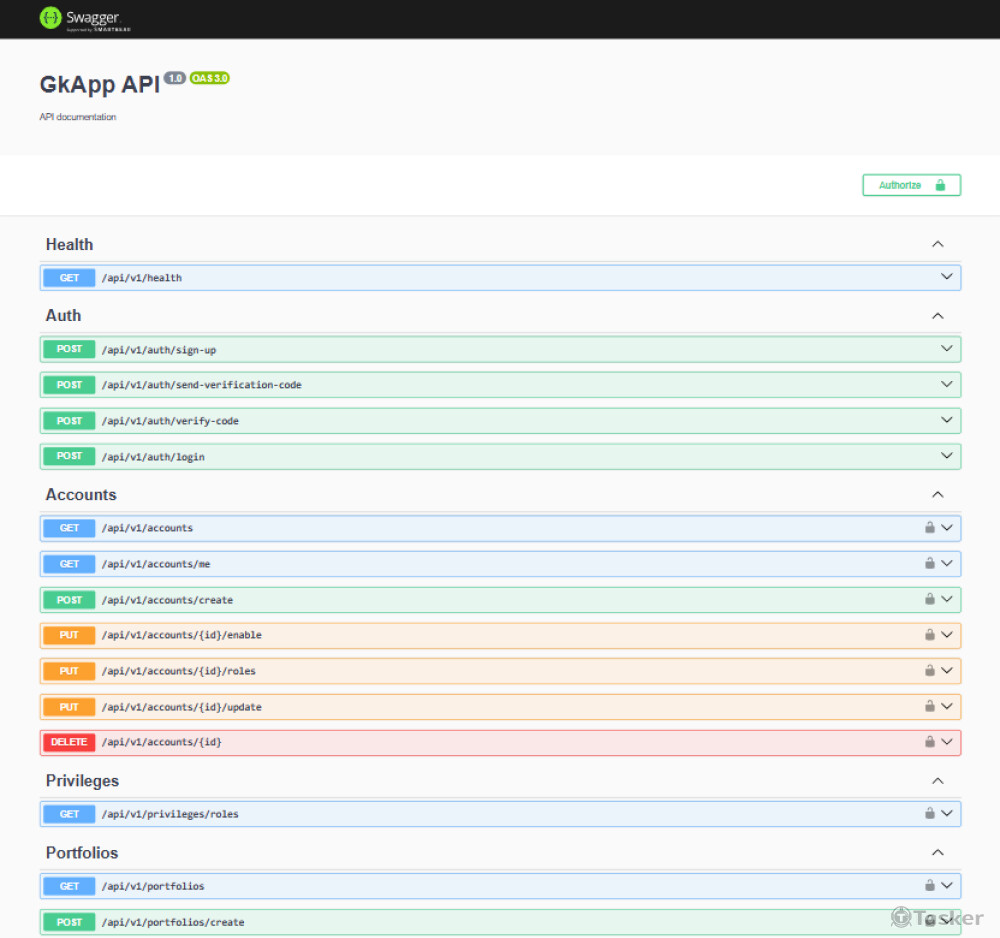The height and width of the screenshot is (938, 1000).
Task: Open the Authorize button
Action: [x=911, y=185]
